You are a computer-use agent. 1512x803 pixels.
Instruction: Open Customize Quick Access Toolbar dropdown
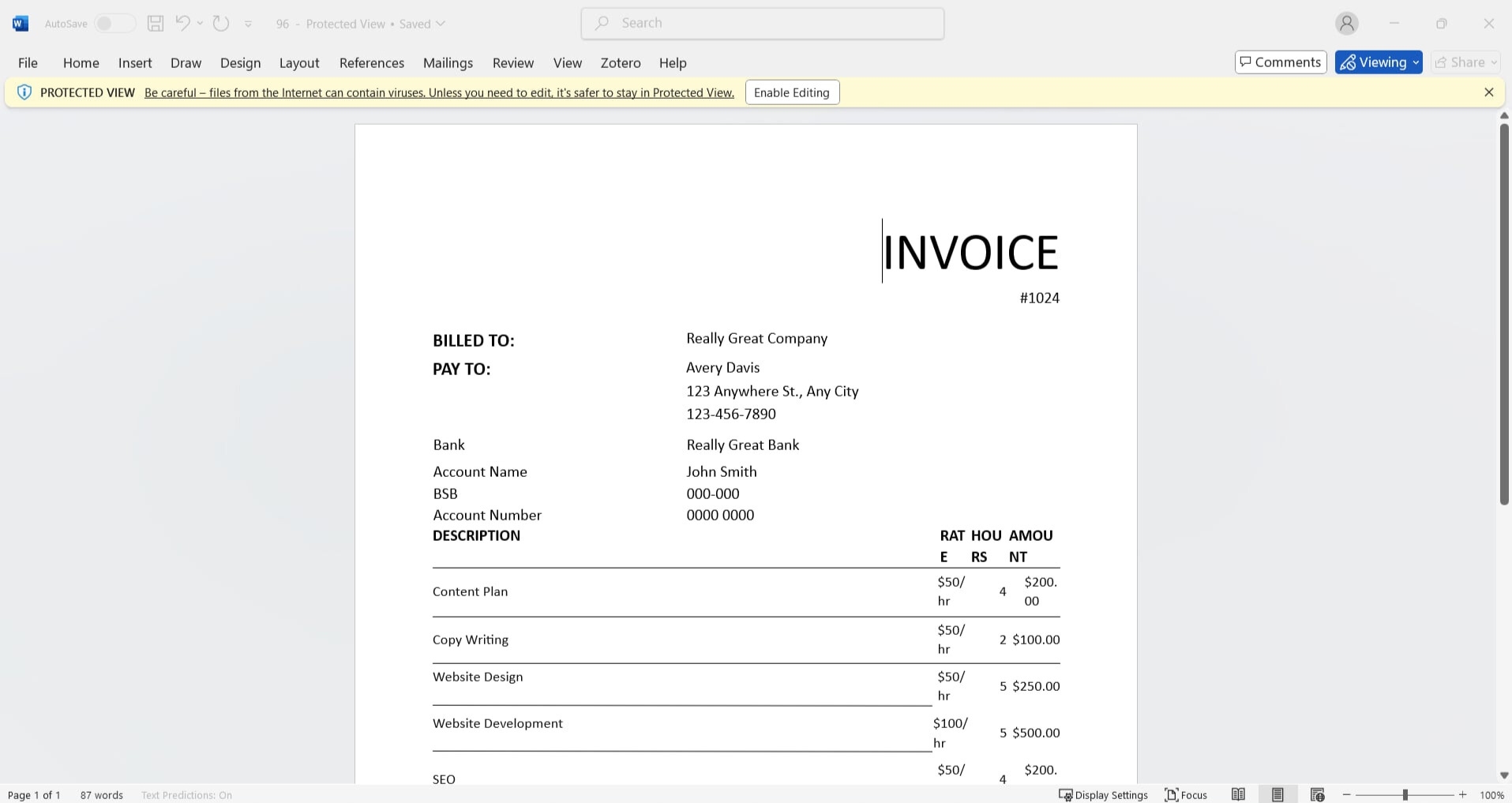248,24
